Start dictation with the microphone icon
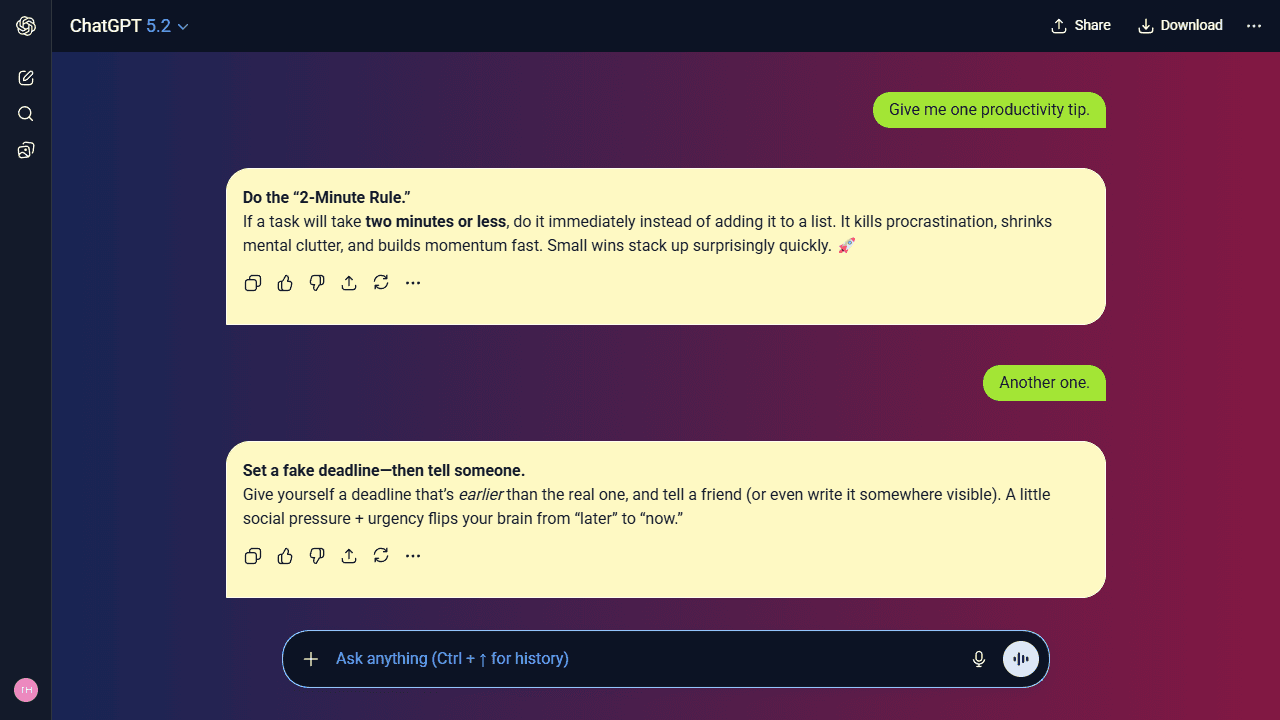The image size is (1280, 720). click(x=979, y=659)
